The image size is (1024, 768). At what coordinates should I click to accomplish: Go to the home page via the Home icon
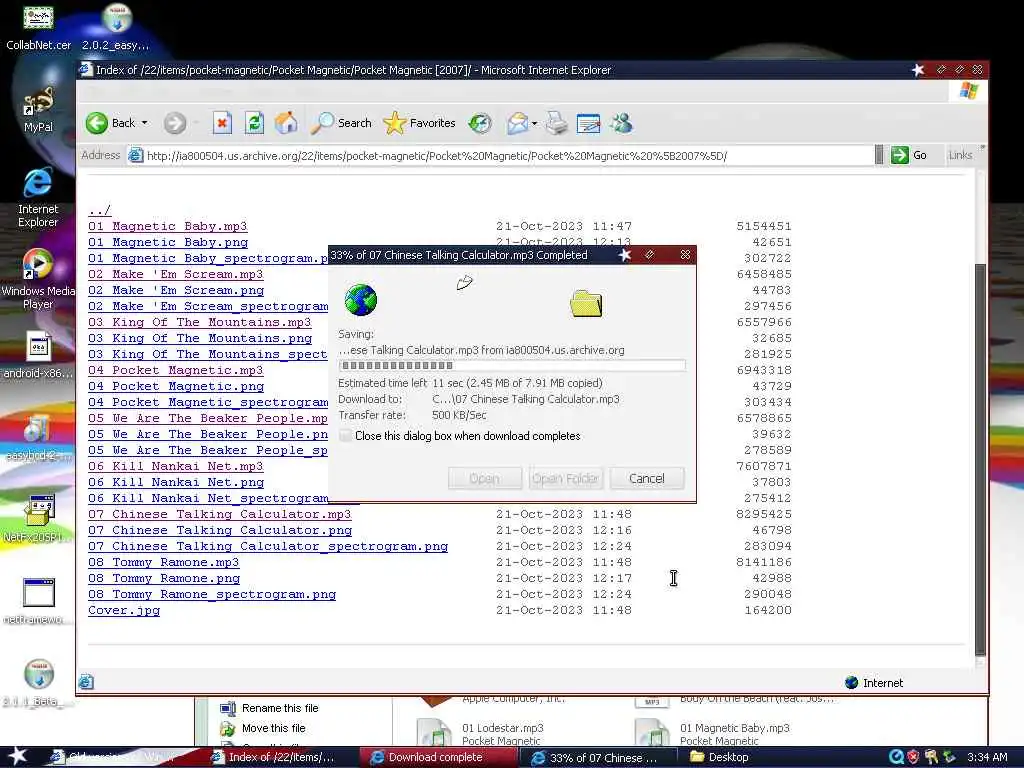[286, 123]
